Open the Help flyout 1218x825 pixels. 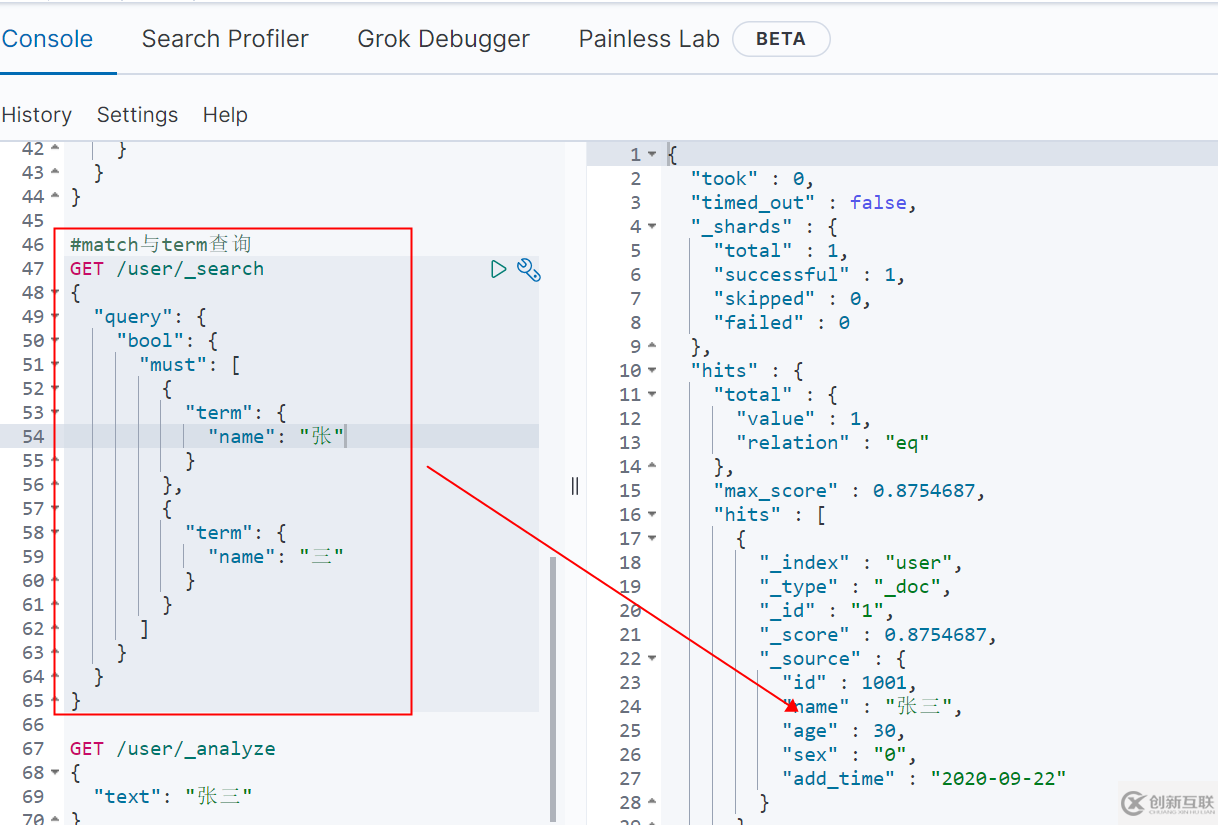(225, 115)
